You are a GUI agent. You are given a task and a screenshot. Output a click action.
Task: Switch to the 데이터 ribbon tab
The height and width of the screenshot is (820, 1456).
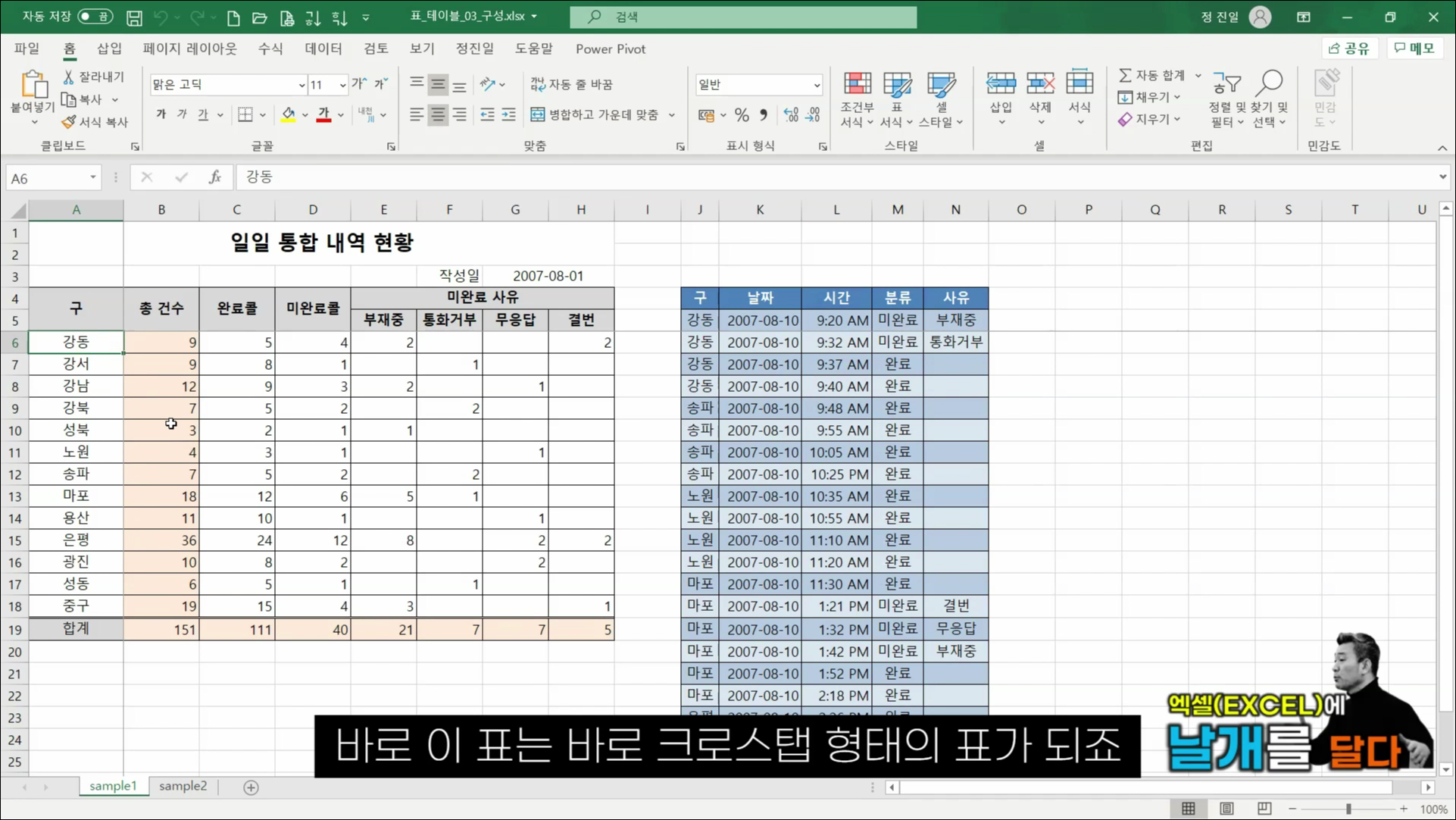(x=323, y=49)
